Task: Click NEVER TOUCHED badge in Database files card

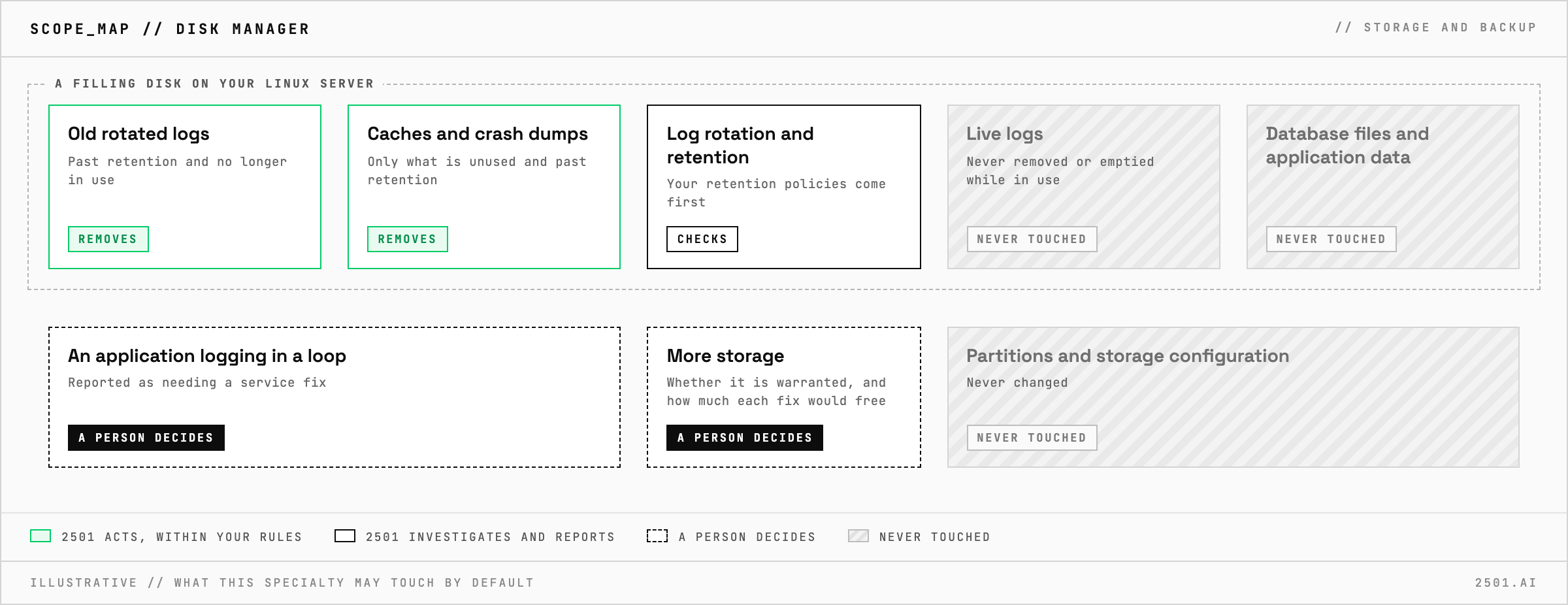Action: [1331, 239]
